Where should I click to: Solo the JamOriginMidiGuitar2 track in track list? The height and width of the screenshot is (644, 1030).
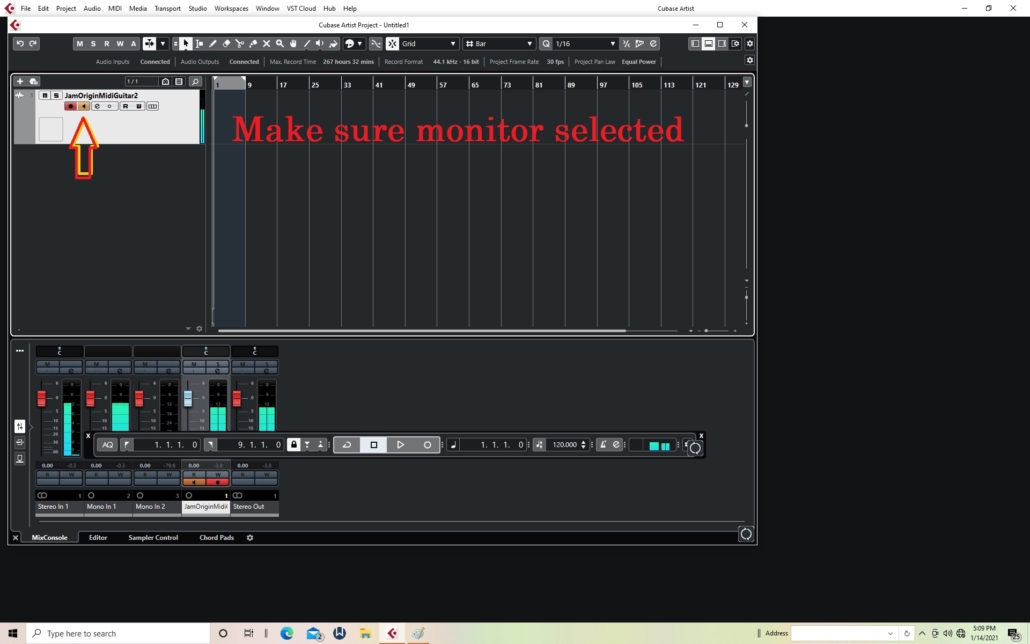tap(56, 95)
